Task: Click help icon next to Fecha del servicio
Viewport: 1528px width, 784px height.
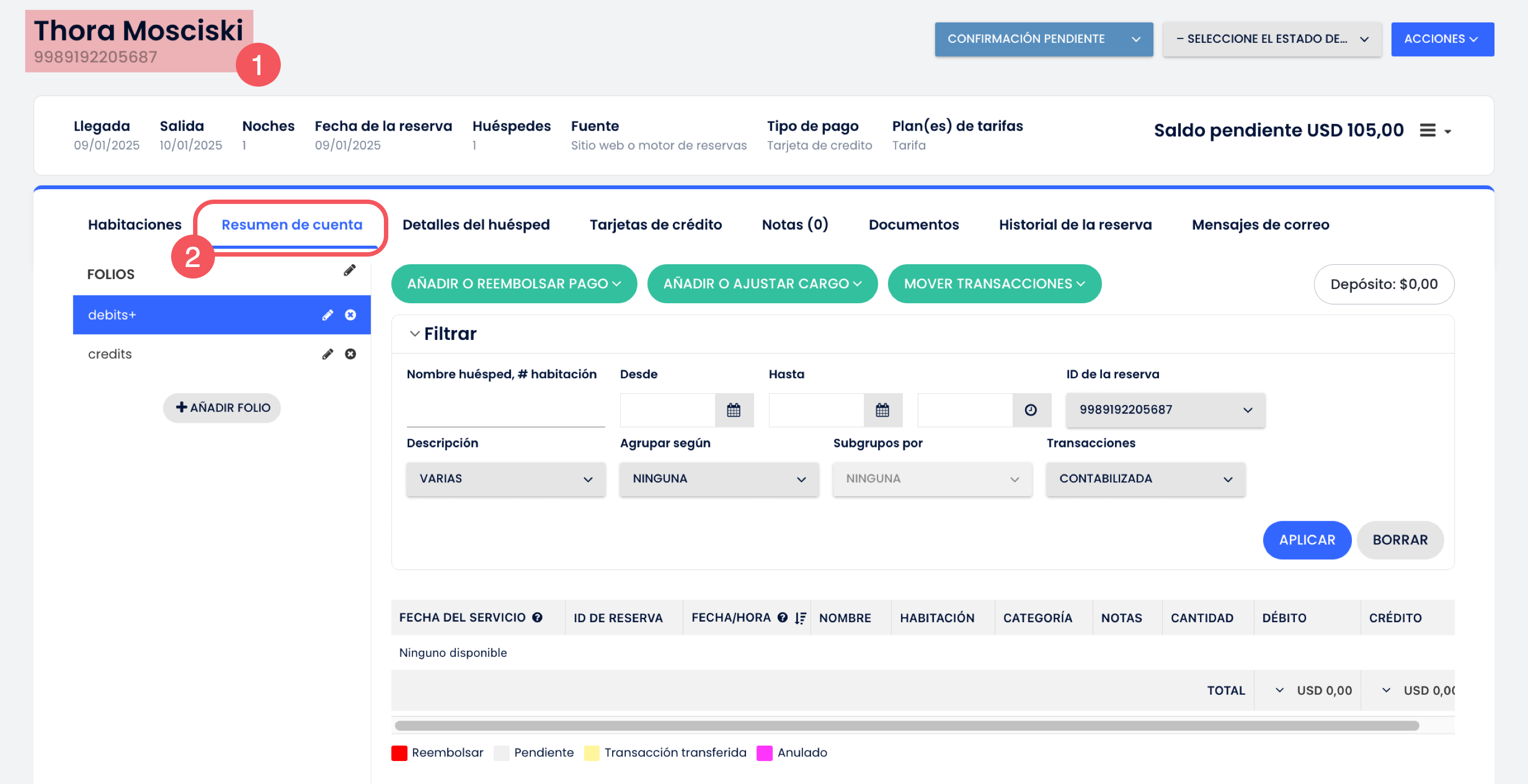Action: (x=537, y=617)
